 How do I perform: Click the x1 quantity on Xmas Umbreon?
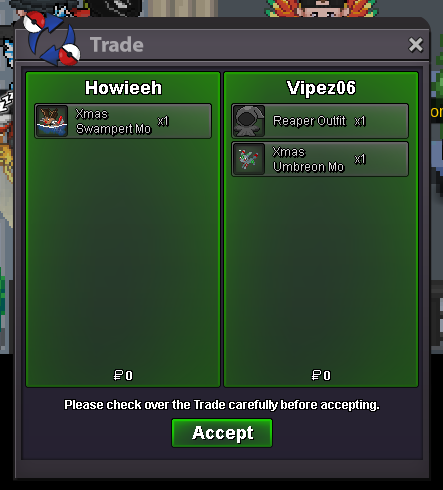(x=360, y=159)
